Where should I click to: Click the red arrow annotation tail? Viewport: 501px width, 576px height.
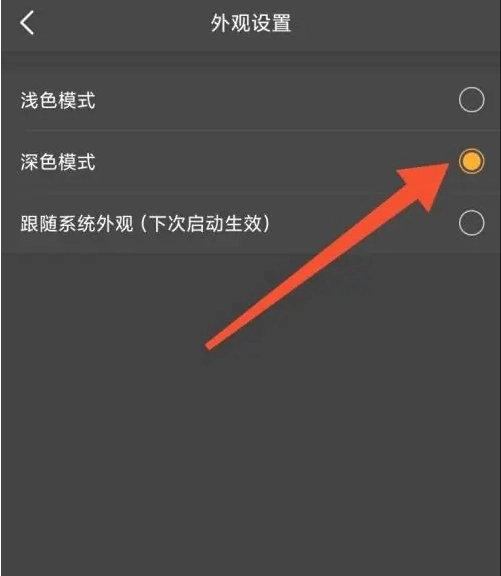tap(211, 345)
